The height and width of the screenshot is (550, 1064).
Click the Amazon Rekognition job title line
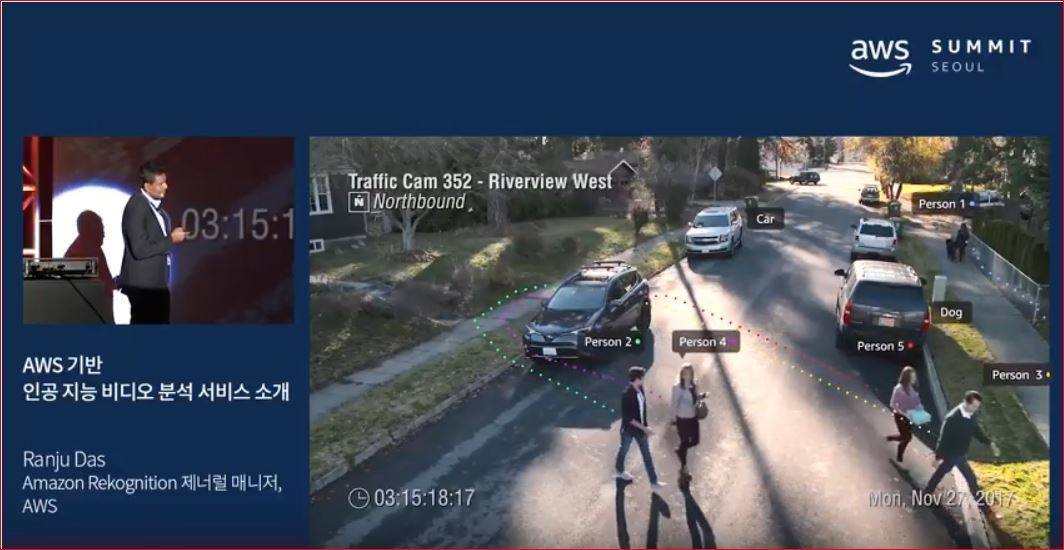pyautogui.click(x=152, y=484)
